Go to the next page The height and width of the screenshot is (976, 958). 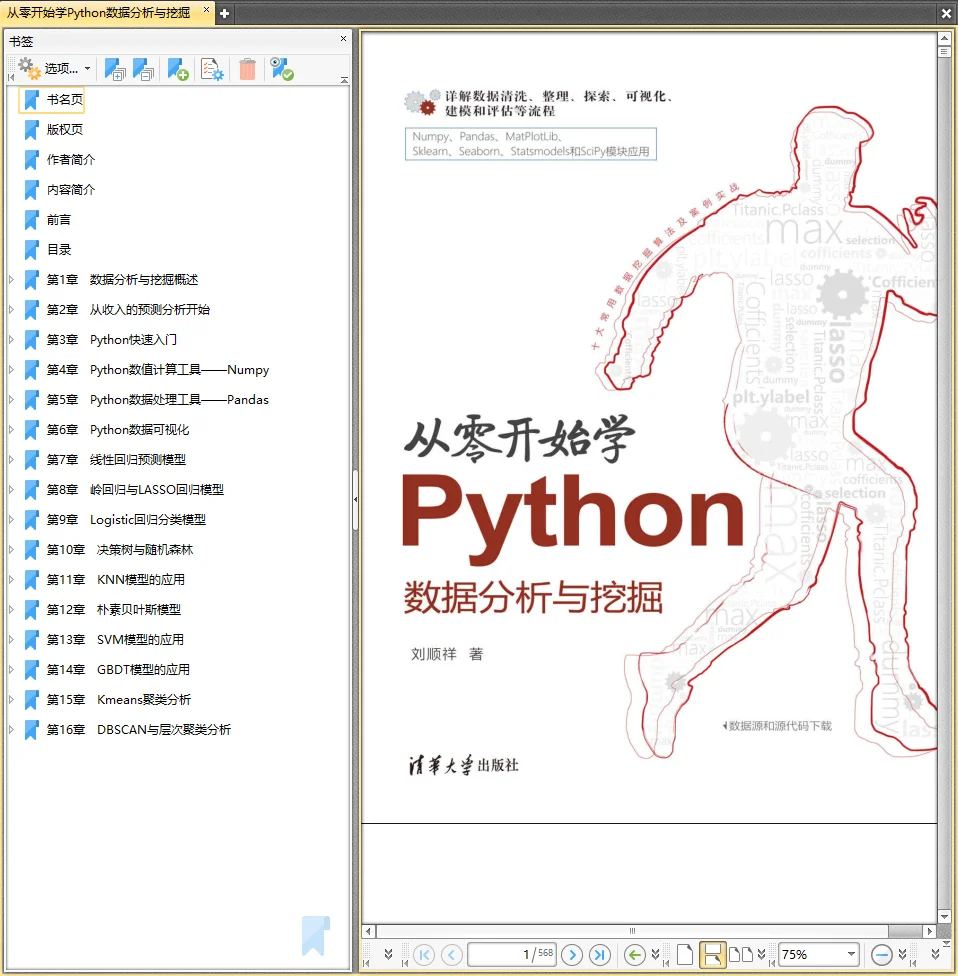(572, 954)
